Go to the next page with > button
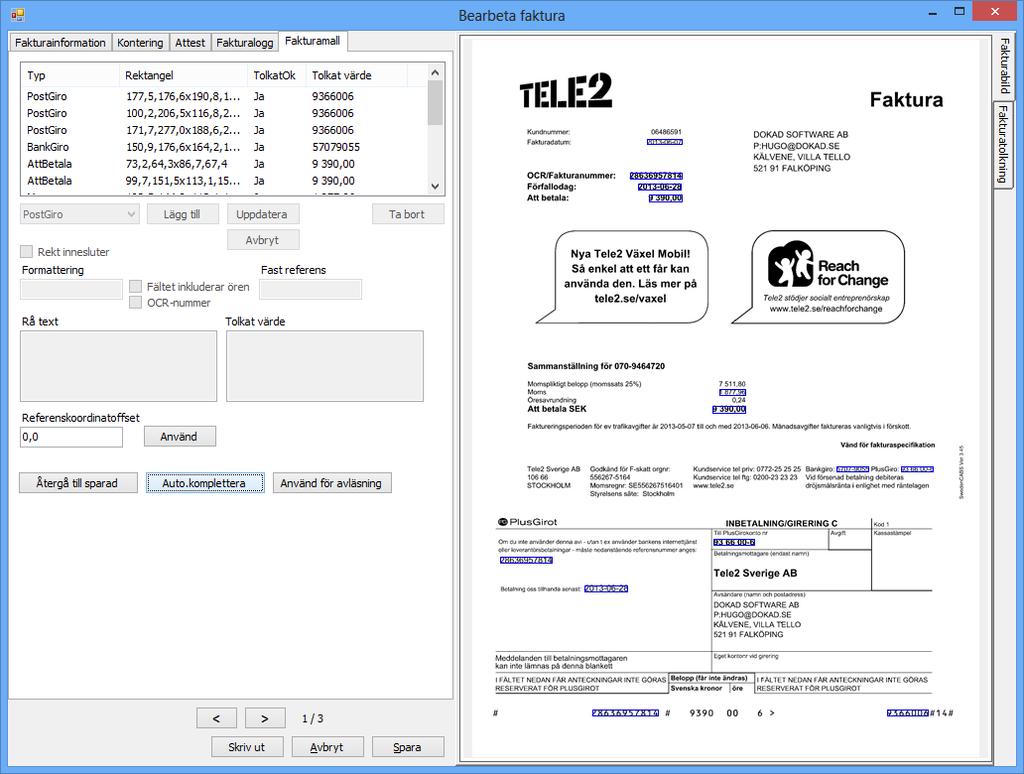The height and width of the screenshot is (774, 1024). [265, 718]
